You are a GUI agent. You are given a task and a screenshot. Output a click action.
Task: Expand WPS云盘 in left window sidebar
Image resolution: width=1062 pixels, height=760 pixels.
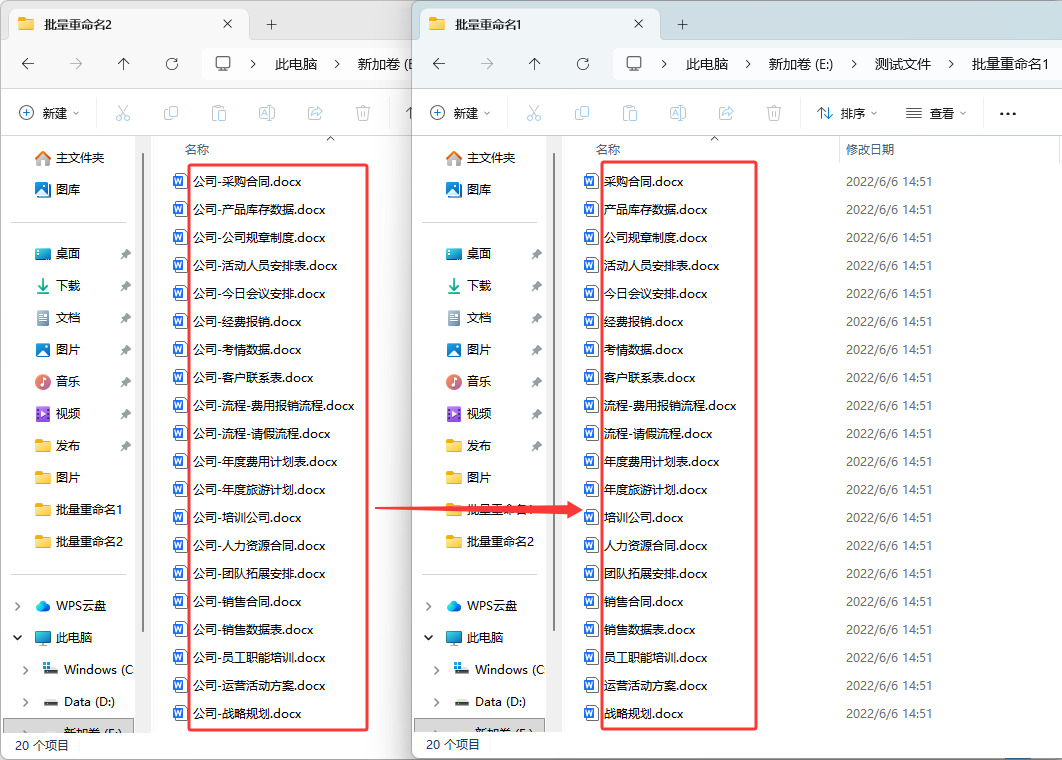coord(18,606)
